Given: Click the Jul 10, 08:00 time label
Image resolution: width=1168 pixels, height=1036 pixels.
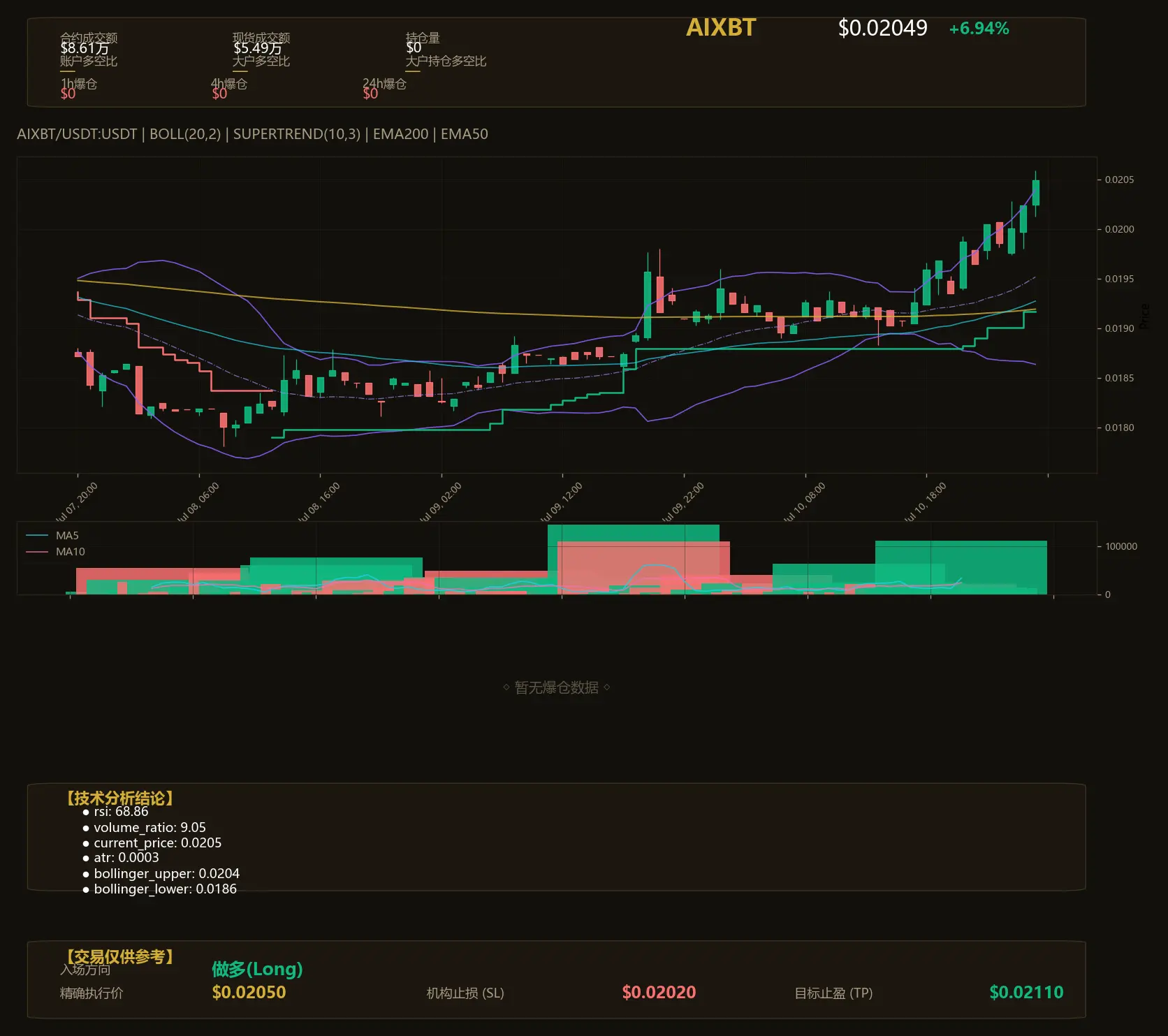Looking at the screenshot, I should 805,502.
